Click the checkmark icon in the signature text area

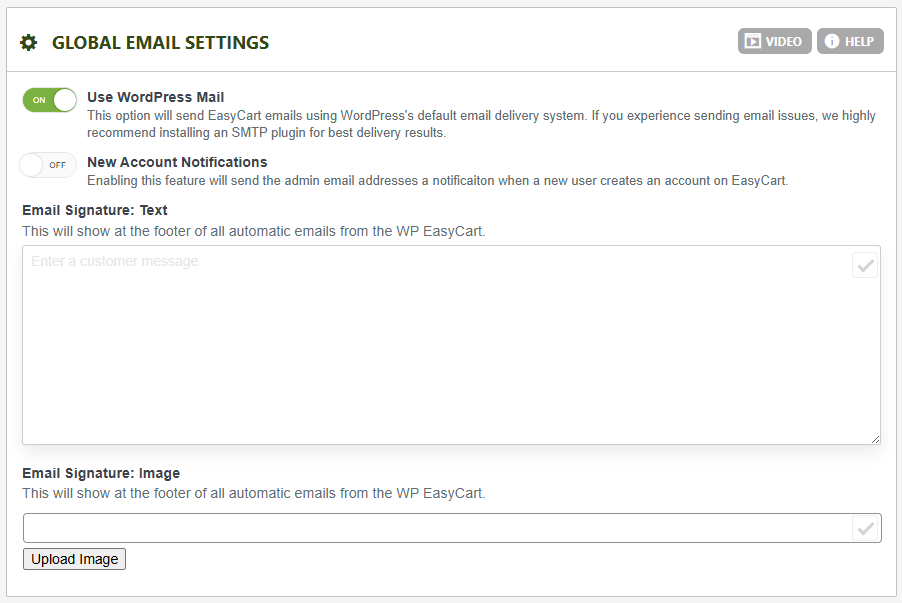click(865, 265)
